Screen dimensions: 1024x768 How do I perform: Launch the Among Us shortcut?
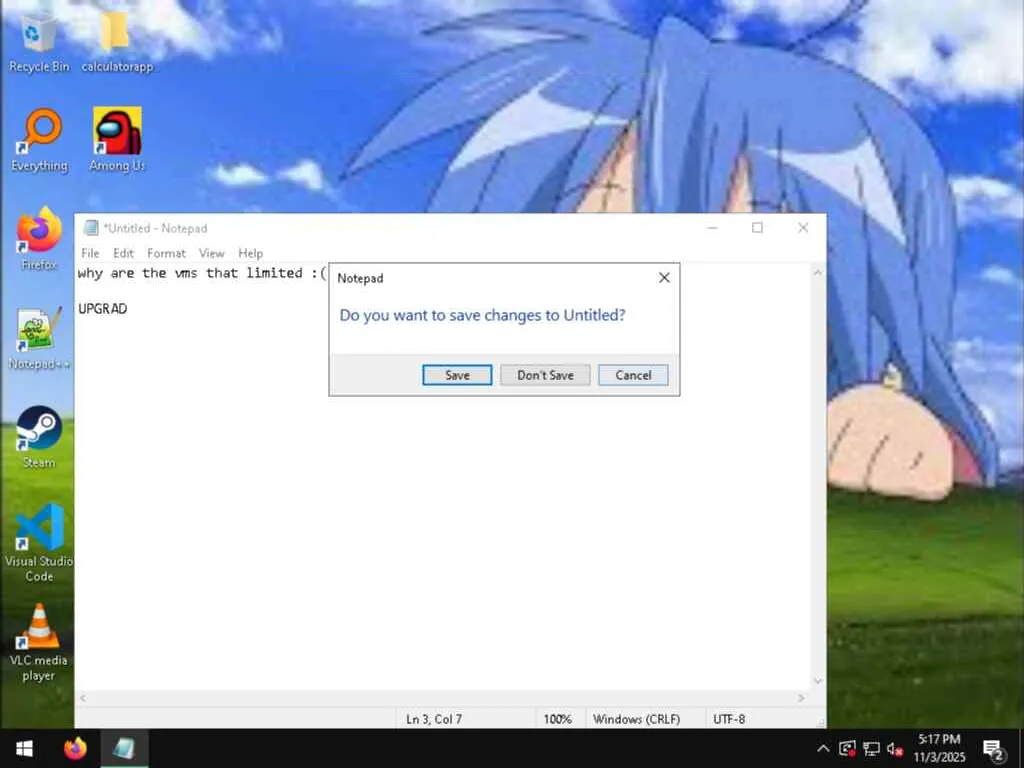tap(118, 140)
